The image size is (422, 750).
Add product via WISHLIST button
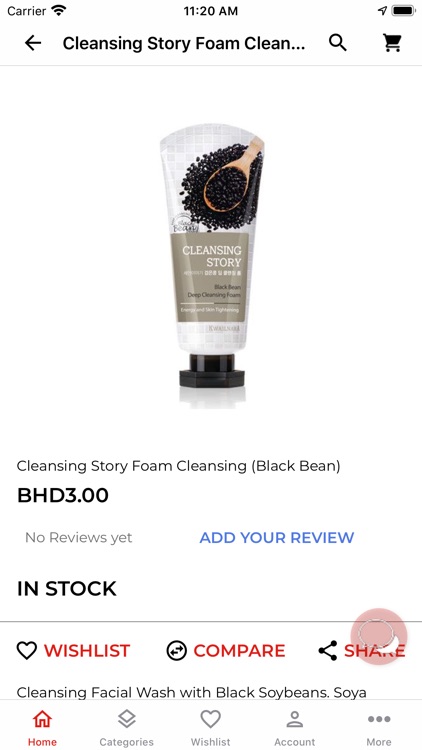pos(73,651)
